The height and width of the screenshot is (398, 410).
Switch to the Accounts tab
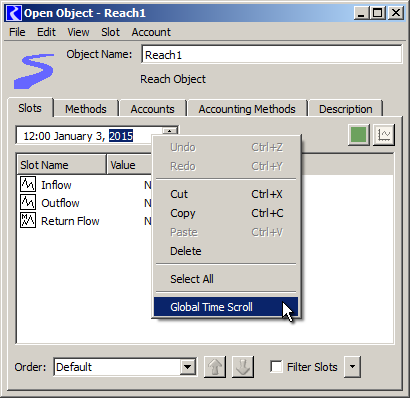[x=152, y=109]
